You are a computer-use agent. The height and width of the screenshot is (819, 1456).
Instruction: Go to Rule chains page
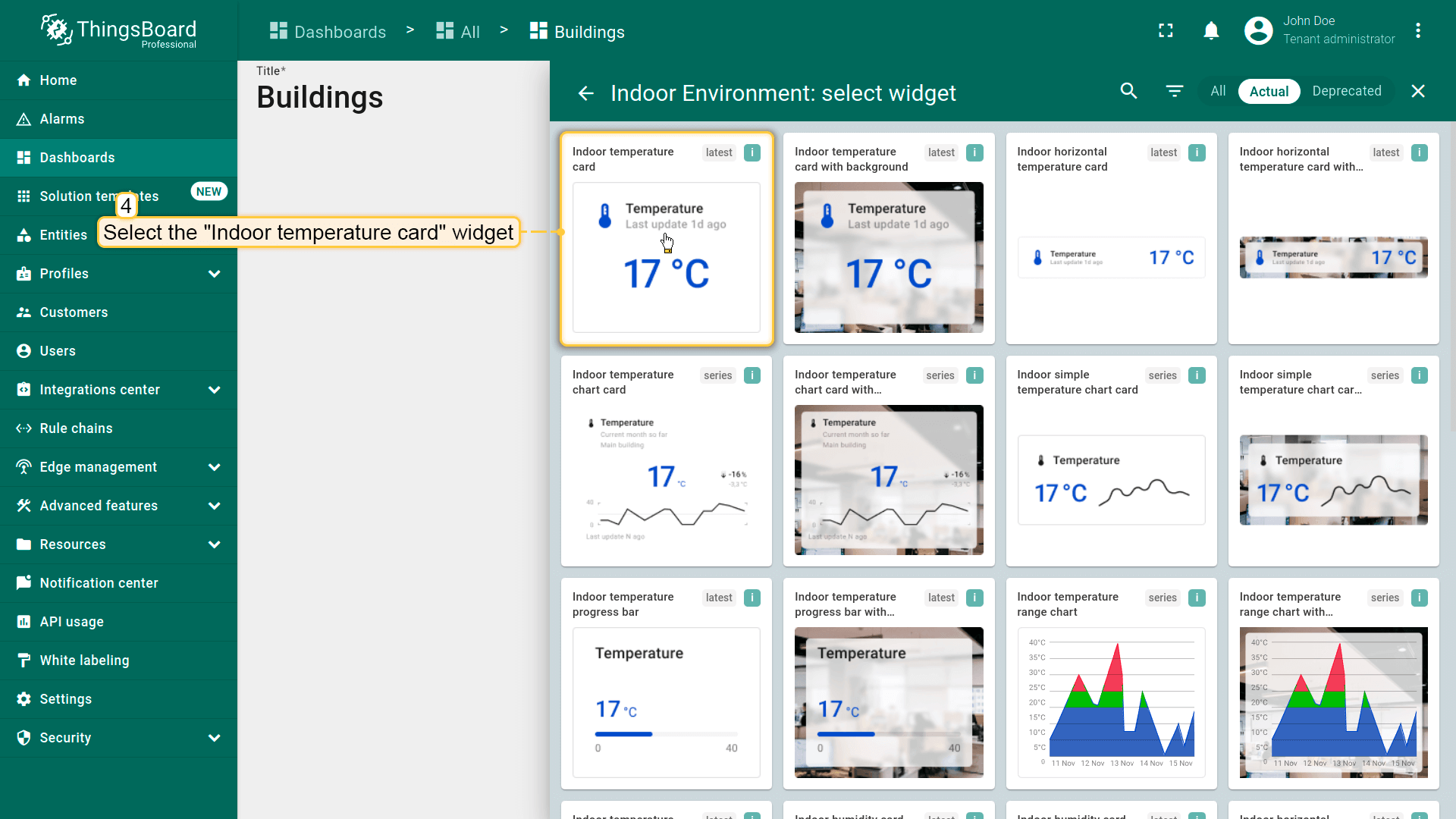point(76,428)
